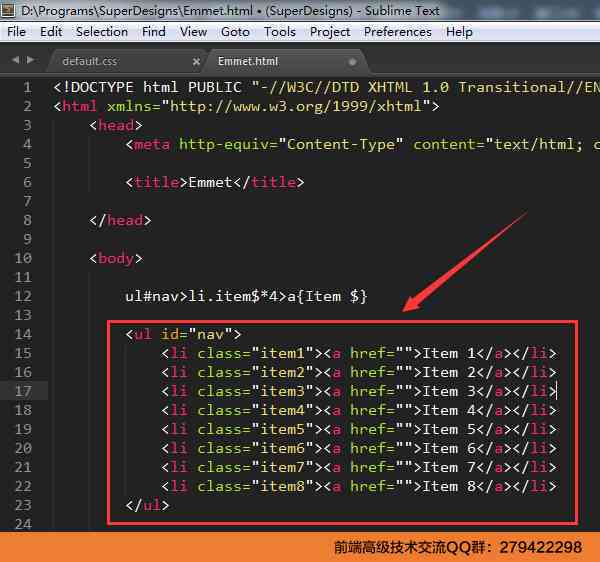This screenshot has width=600, height=562.
Task: Open the Tools menu
Action: [x=280, y=32]
